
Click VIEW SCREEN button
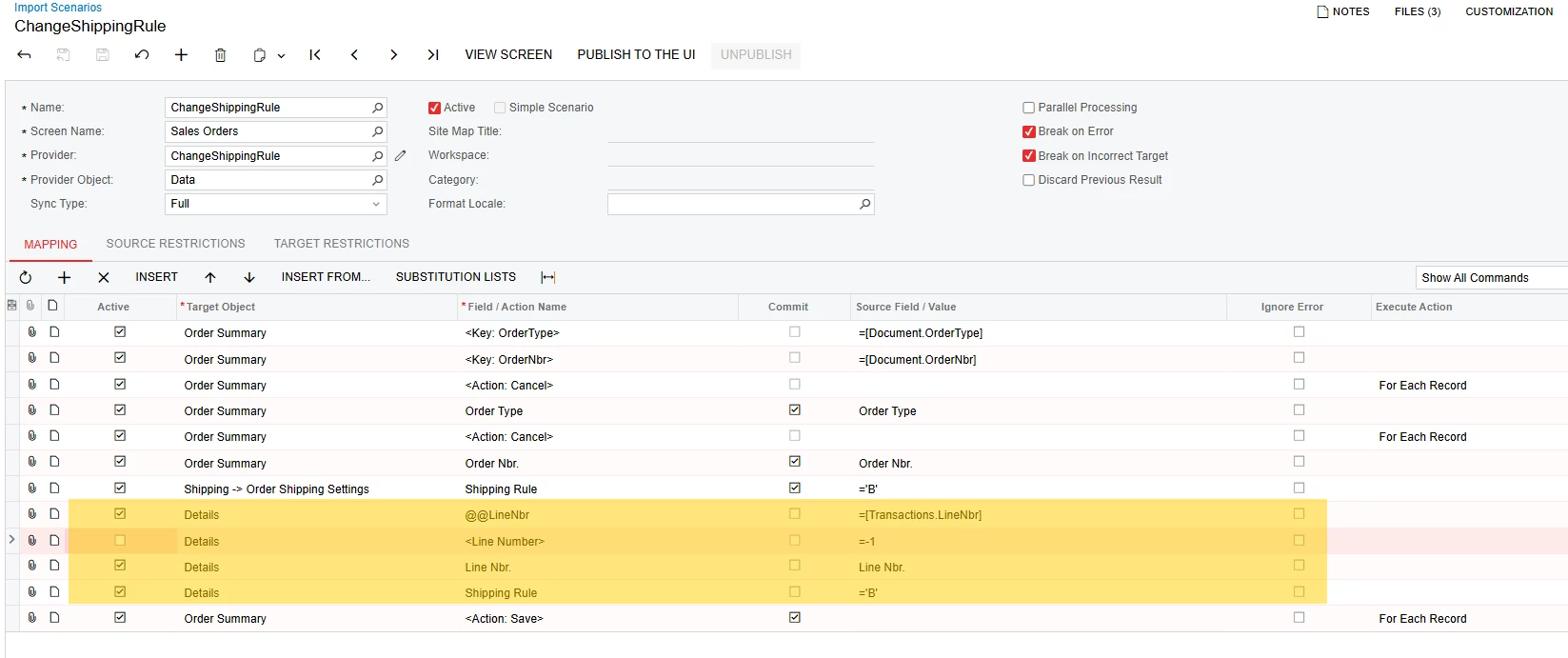pos(508,55)
